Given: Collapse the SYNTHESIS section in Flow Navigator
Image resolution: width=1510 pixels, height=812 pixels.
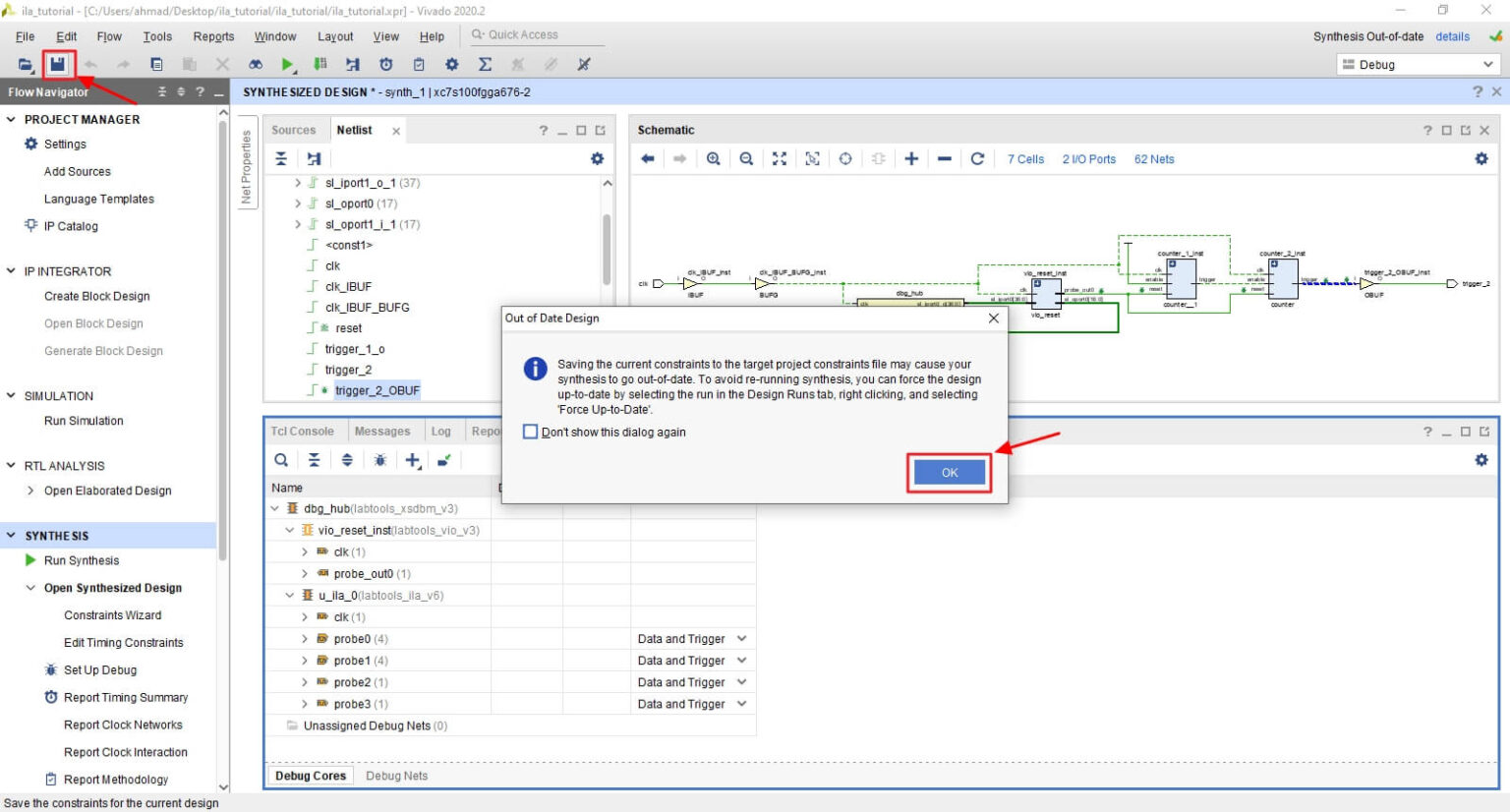Looking at the screenshot, I should point(12,536).
